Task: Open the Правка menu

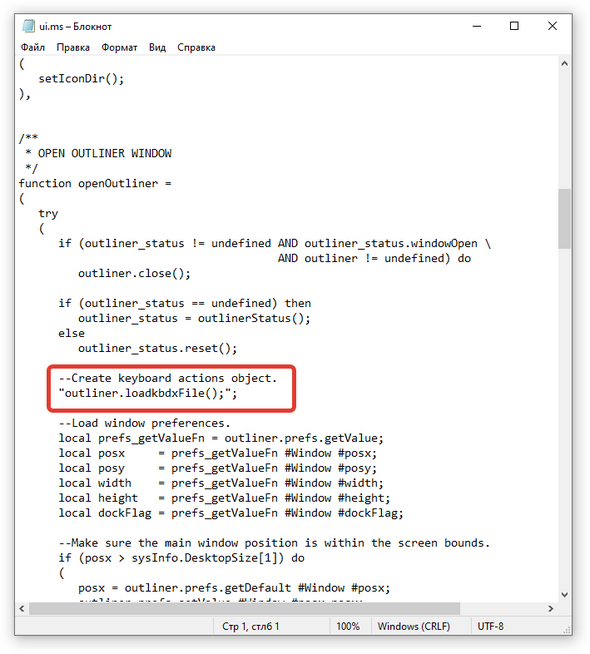Action: coord(73,48)
